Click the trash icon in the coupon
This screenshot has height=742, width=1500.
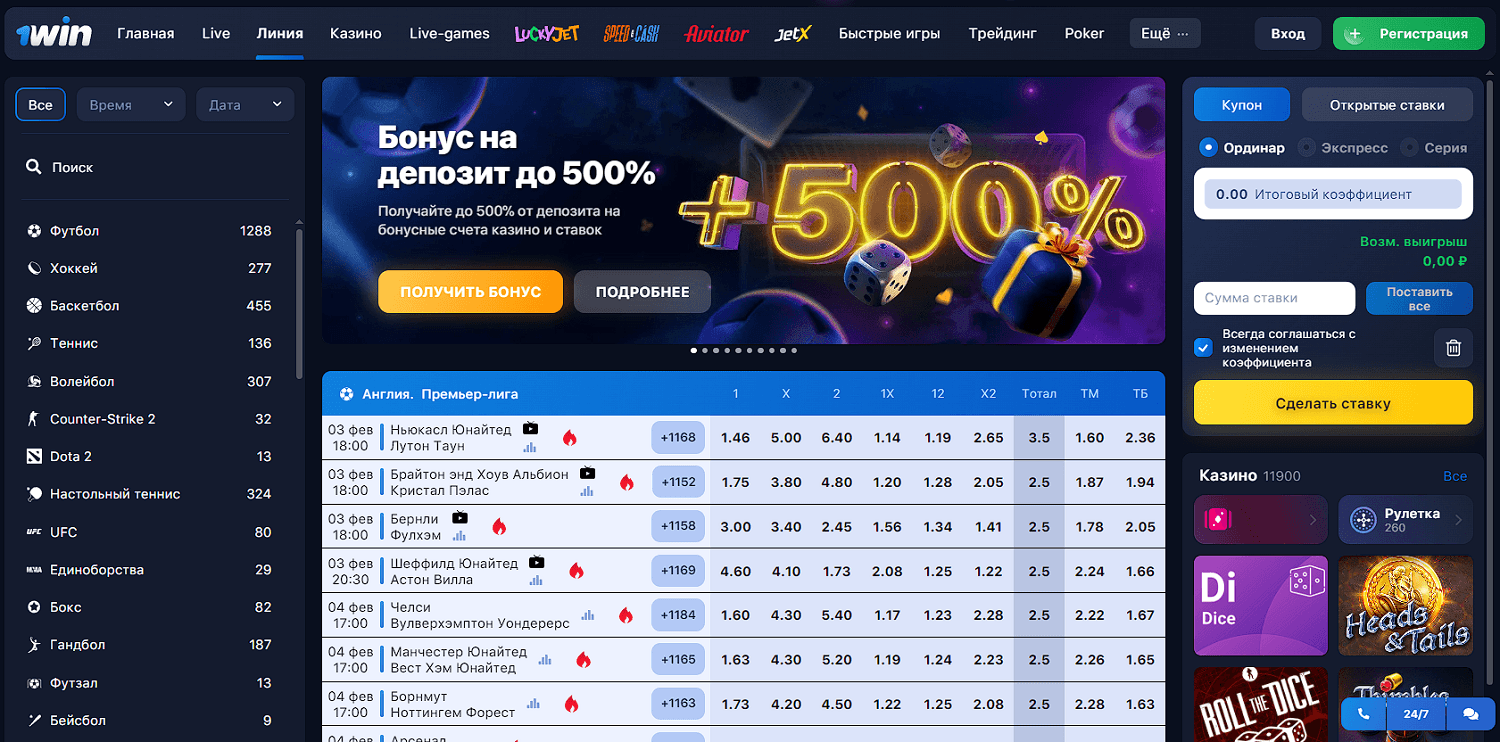click(1453, 348)
